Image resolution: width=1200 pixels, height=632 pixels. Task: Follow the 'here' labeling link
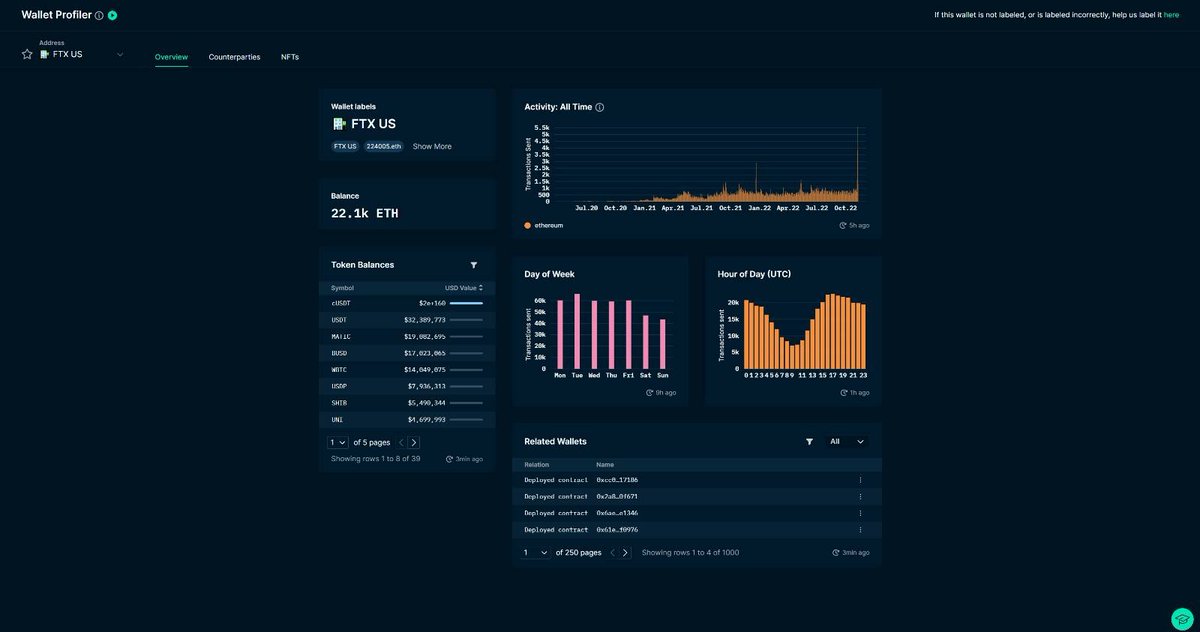1171,15
